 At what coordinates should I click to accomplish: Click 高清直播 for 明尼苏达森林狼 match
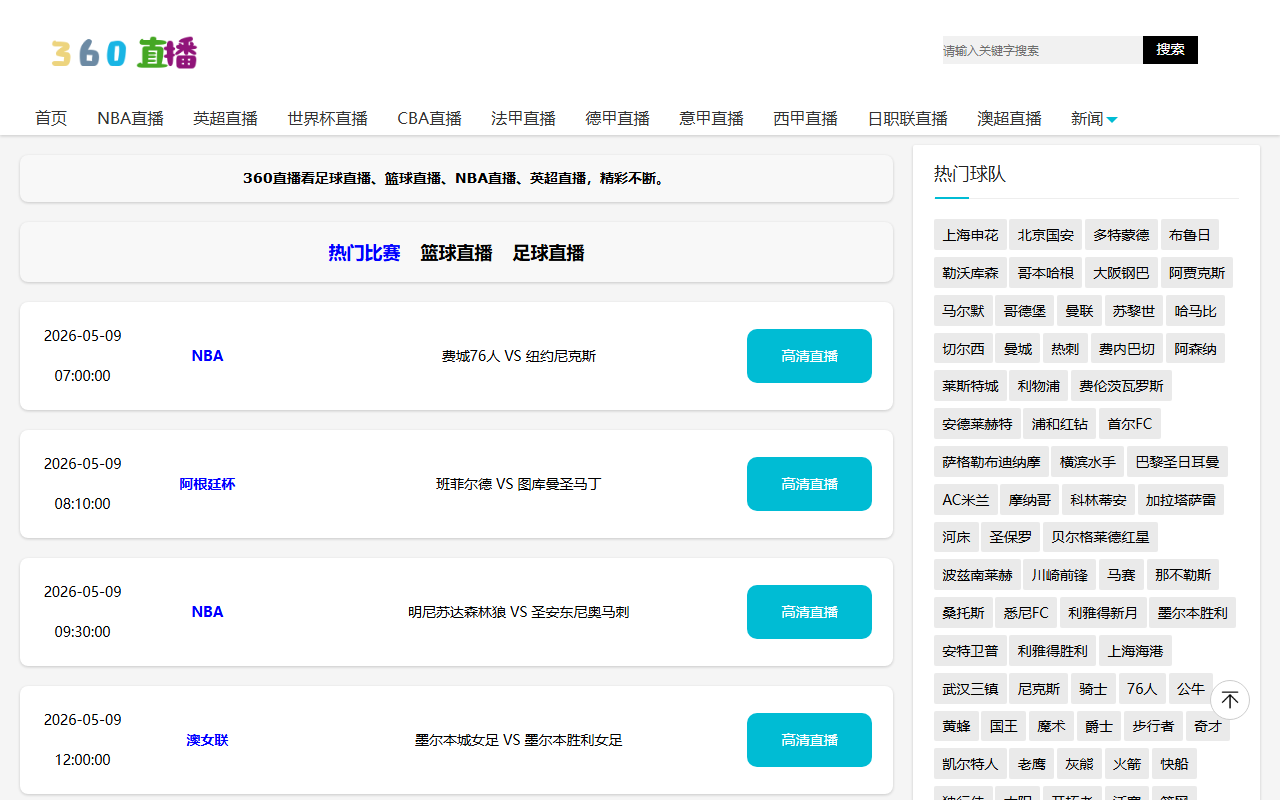pyautogui.click(x=809, y=612)
